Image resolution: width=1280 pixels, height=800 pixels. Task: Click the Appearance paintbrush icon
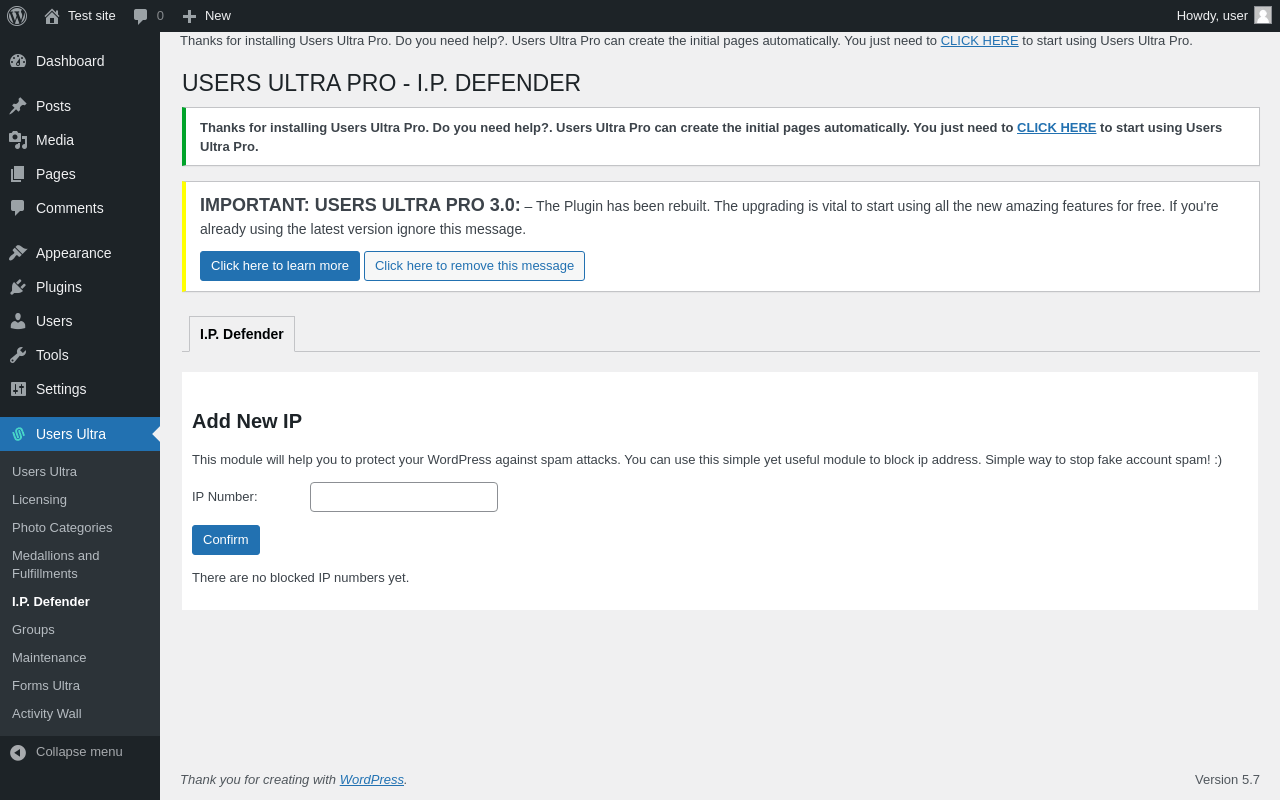[x=18, y=253]
